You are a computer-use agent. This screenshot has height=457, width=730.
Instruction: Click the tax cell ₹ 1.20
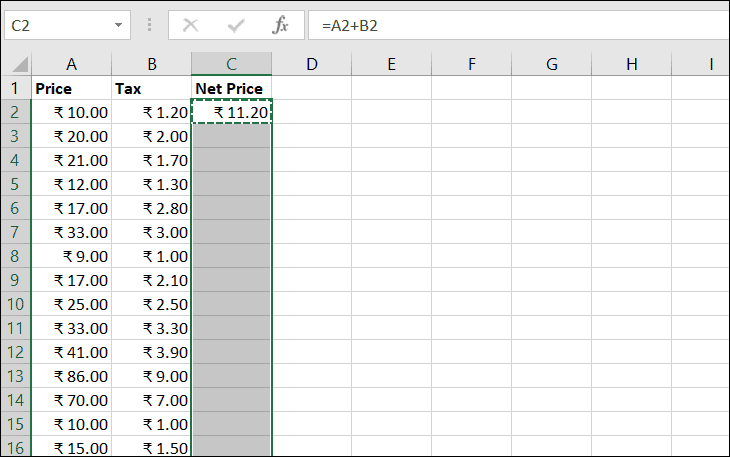click(x=151, y=112)
